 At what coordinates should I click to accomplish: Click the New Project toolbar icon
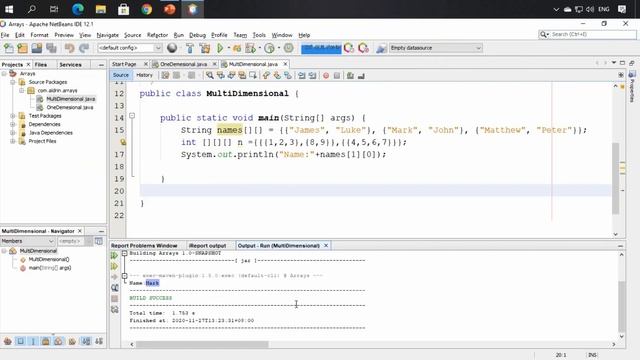tap(22, 48)
